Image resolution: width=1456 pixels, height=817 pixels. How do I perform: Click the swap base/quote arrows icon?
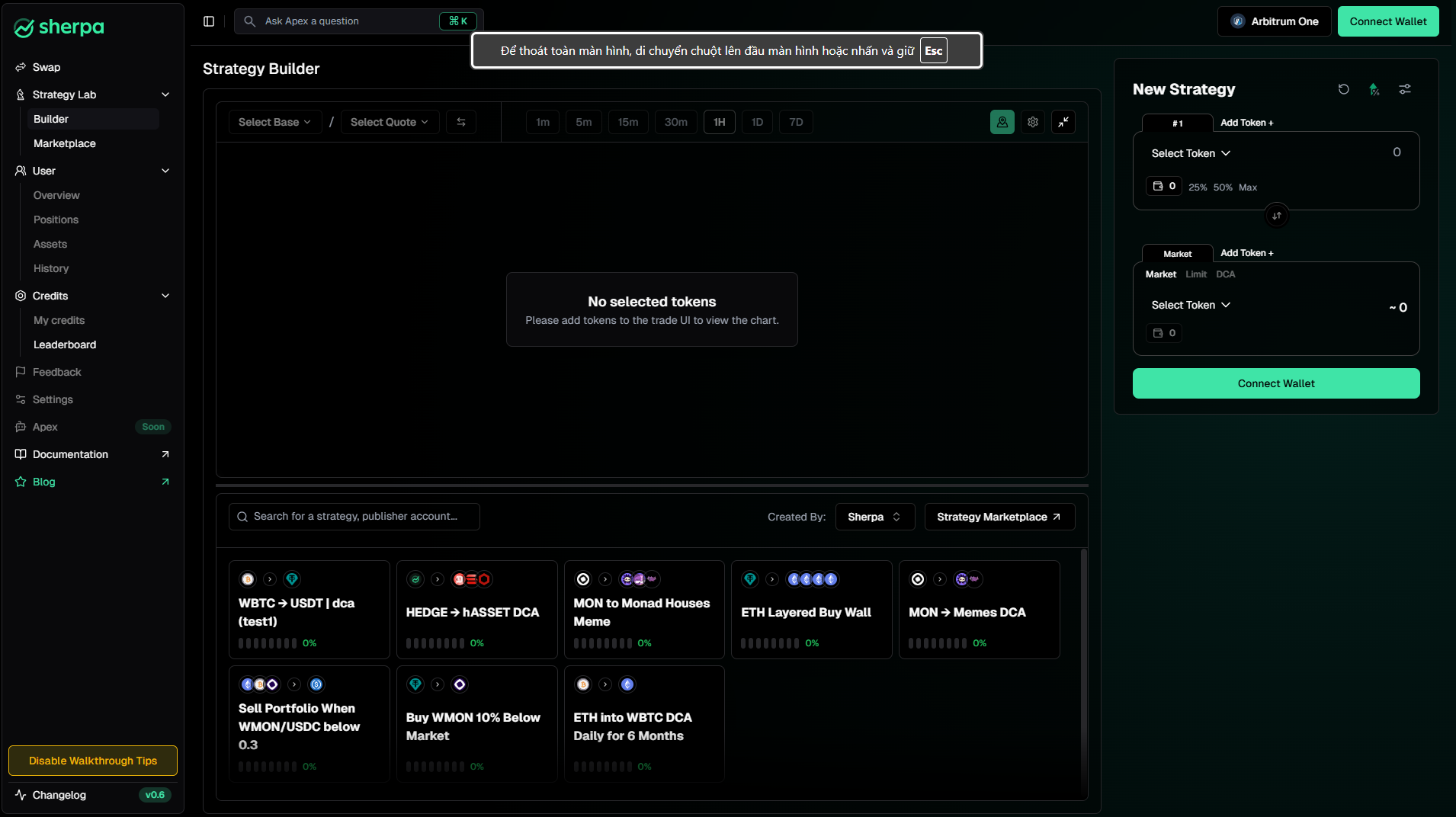tap(461, 122)
